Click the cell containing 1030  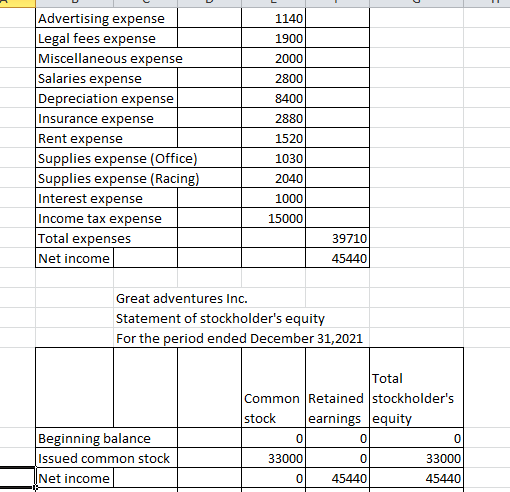pyautogui.click(x=273, y=158)
